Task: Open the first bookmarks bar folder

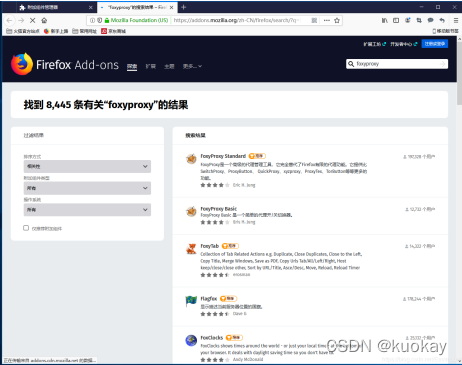Action: (23, 31)
